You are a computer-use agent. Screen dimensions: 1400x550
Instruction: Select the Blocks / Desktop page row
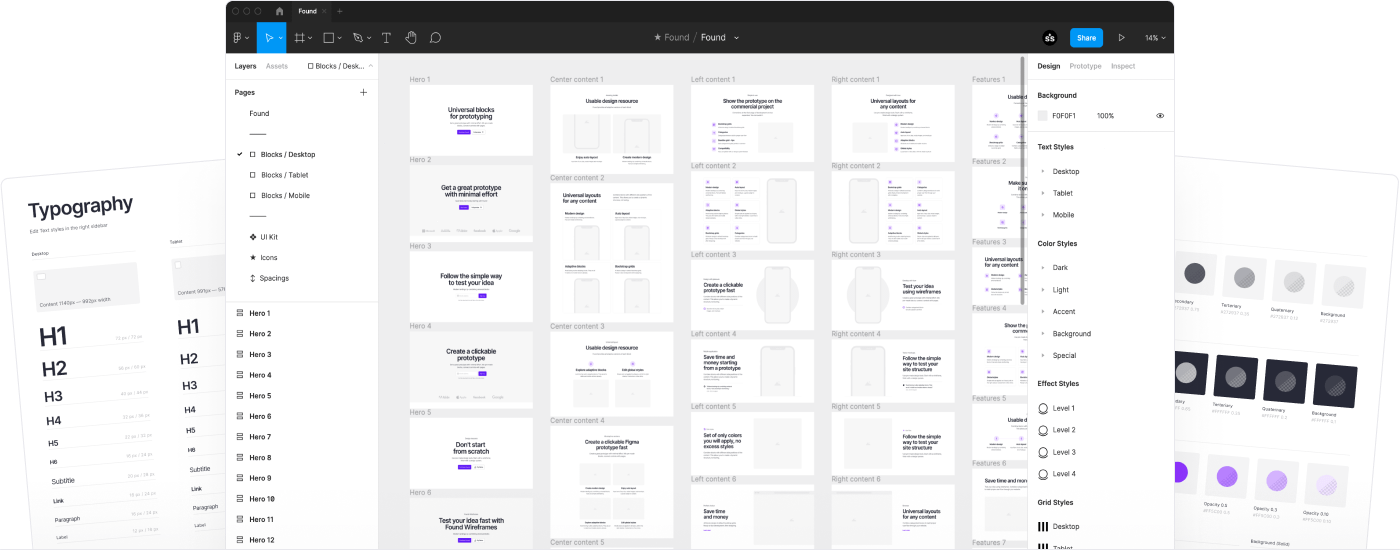pos(302,154)
